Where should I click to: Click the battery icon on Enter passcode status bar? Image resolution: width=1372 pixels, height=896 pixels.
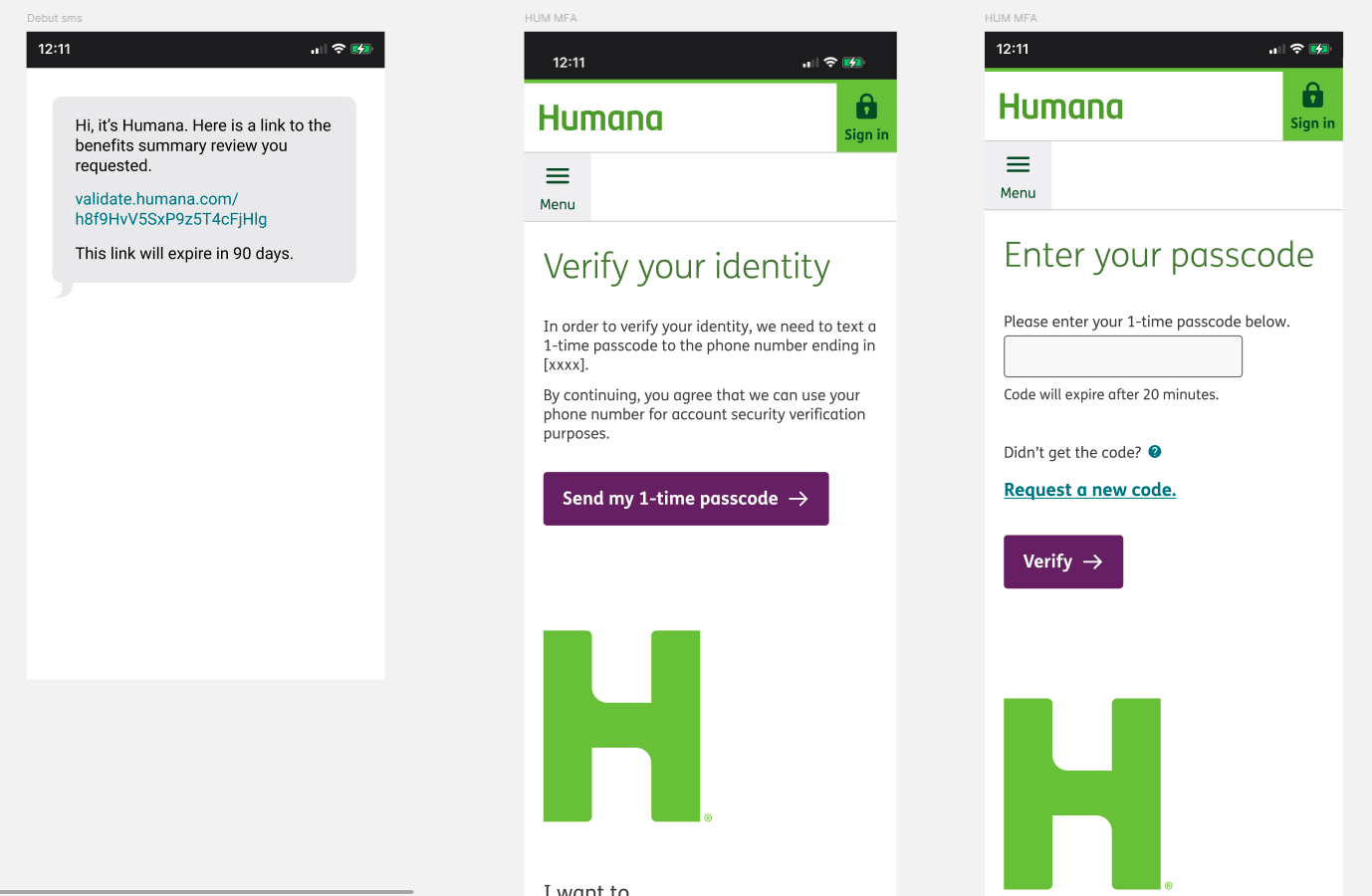click(x=1320, y=49)
